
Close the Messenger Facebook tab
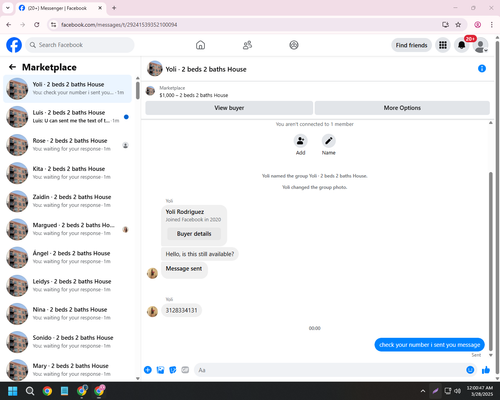[x=100, y=8]
